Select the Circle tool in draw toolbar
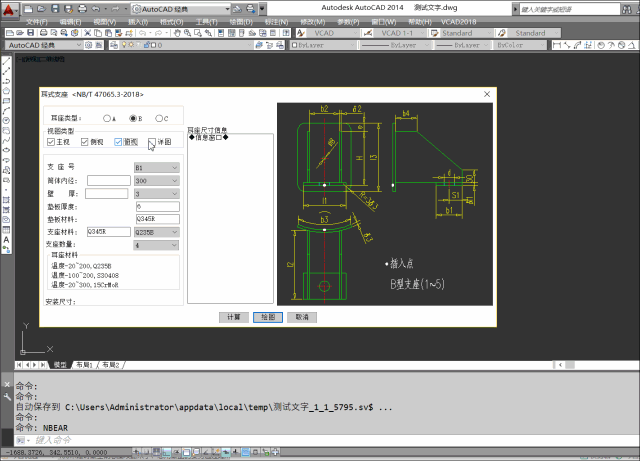Screen dimensions: 640x461 click(x=6, y=120)
